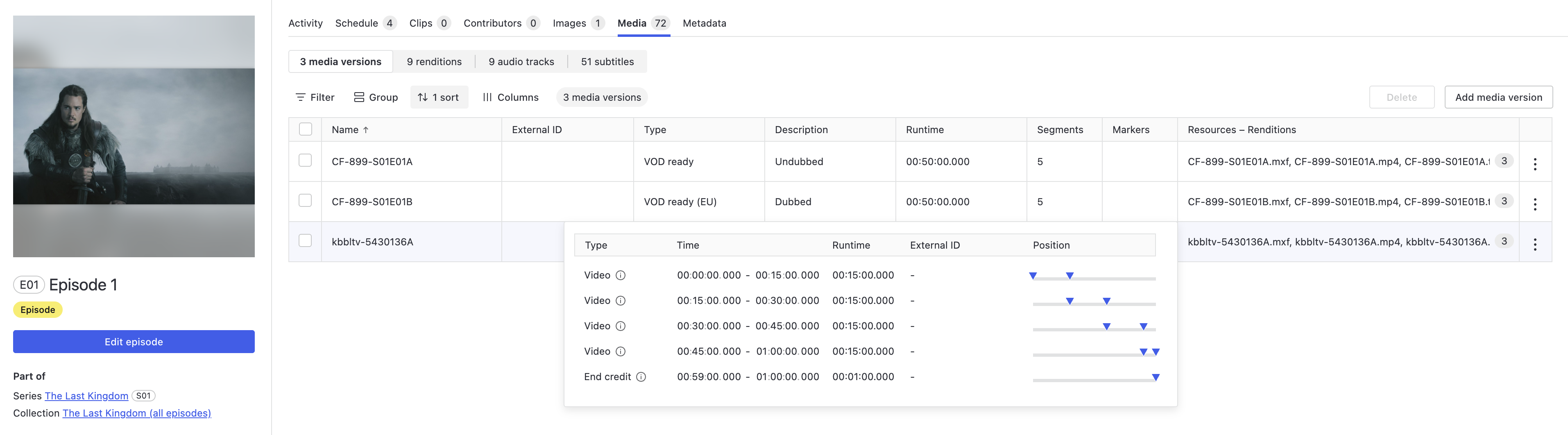Click info icon beside 00:30:00.000 Video segment
The height and width of the screenshot is (435, 1568).
(x=620, y=326)
